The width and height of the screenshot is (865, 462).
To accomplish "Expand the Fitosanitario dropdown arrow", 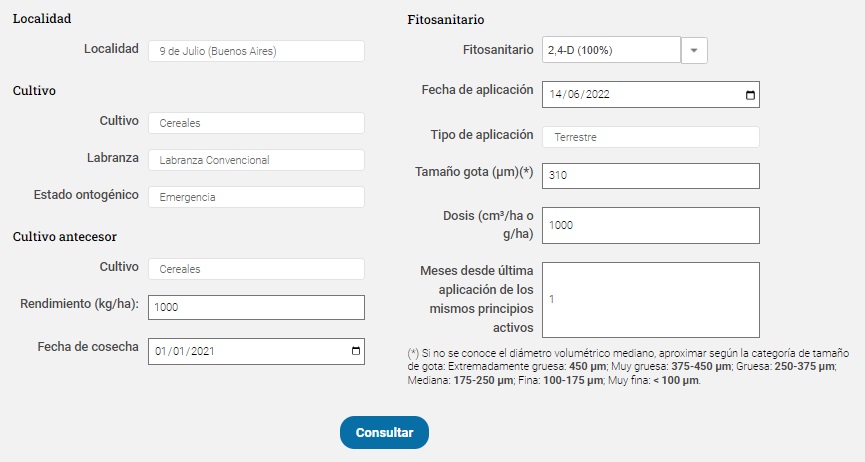I will click(694, 50).
